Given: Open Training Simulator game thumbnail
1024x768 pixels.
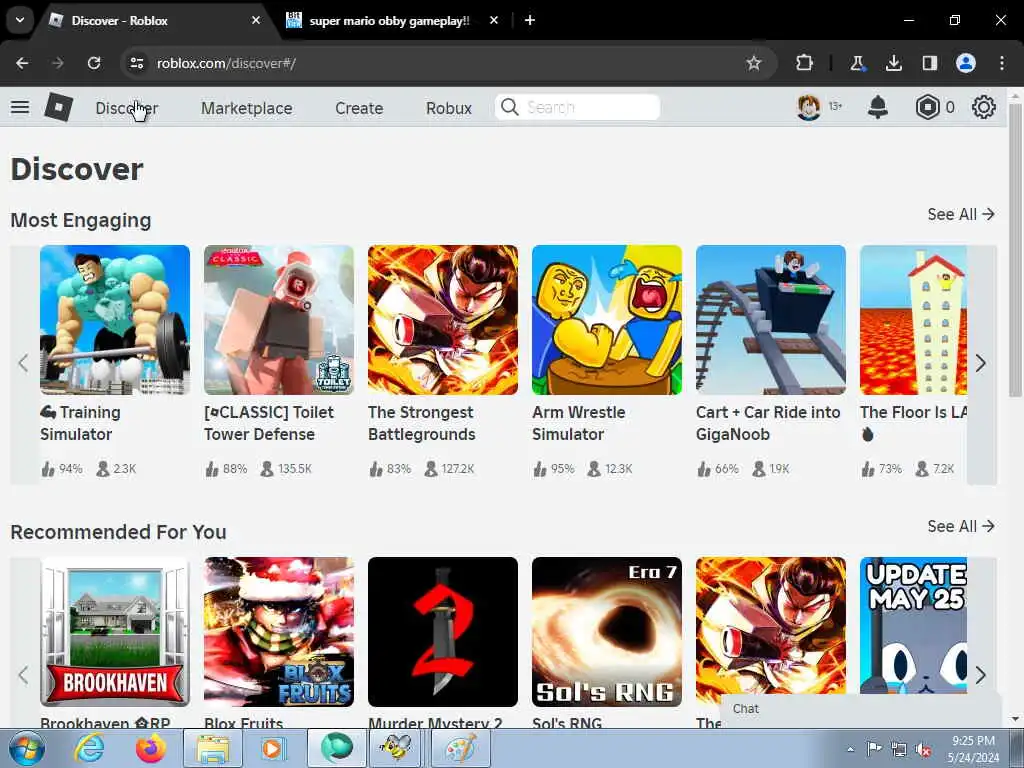Looking at the screenshot, I should [x=115, y=320].
